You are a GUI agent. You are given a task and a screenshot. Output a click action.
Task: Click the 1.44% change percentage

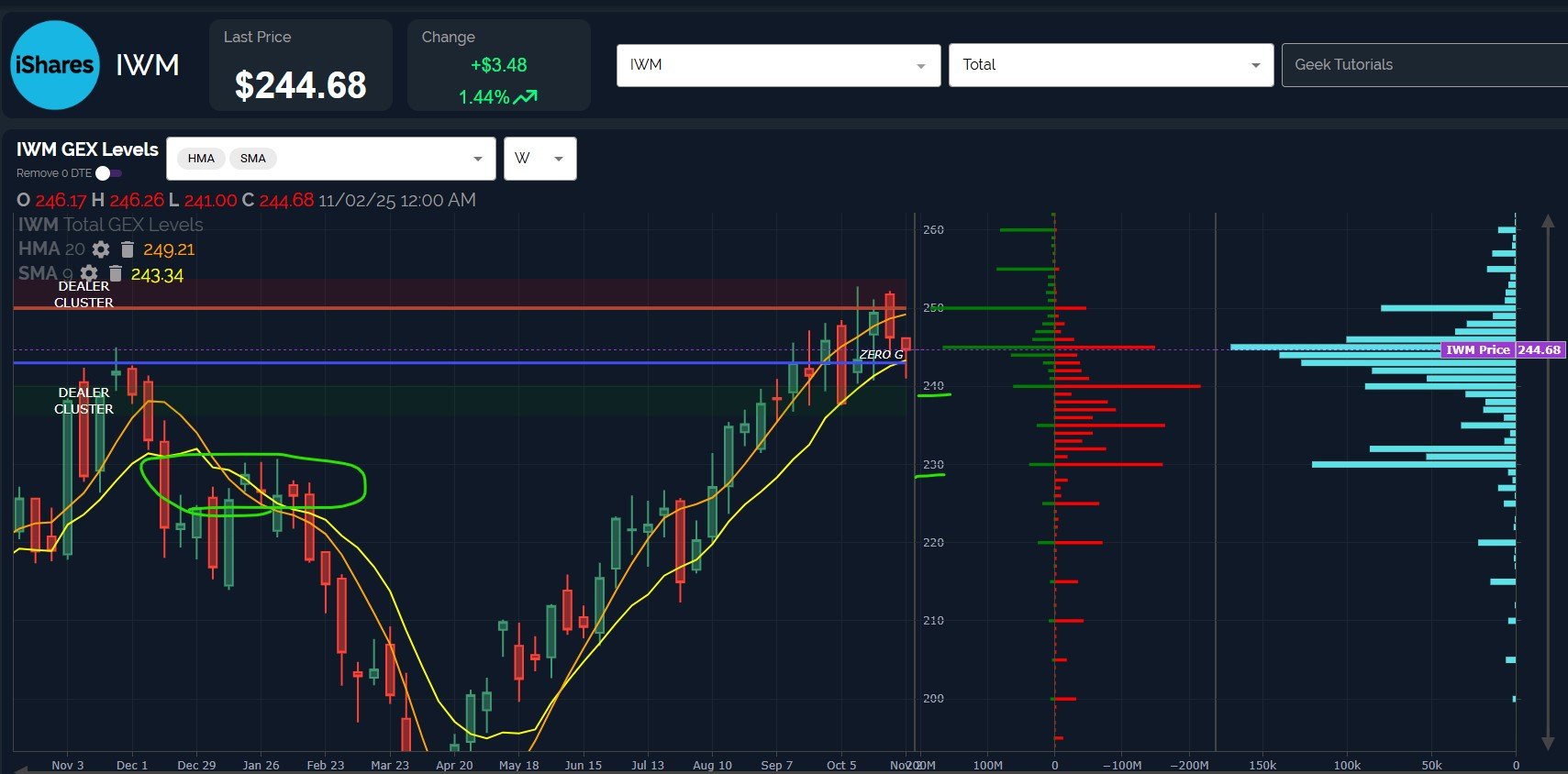pos(484,97)
